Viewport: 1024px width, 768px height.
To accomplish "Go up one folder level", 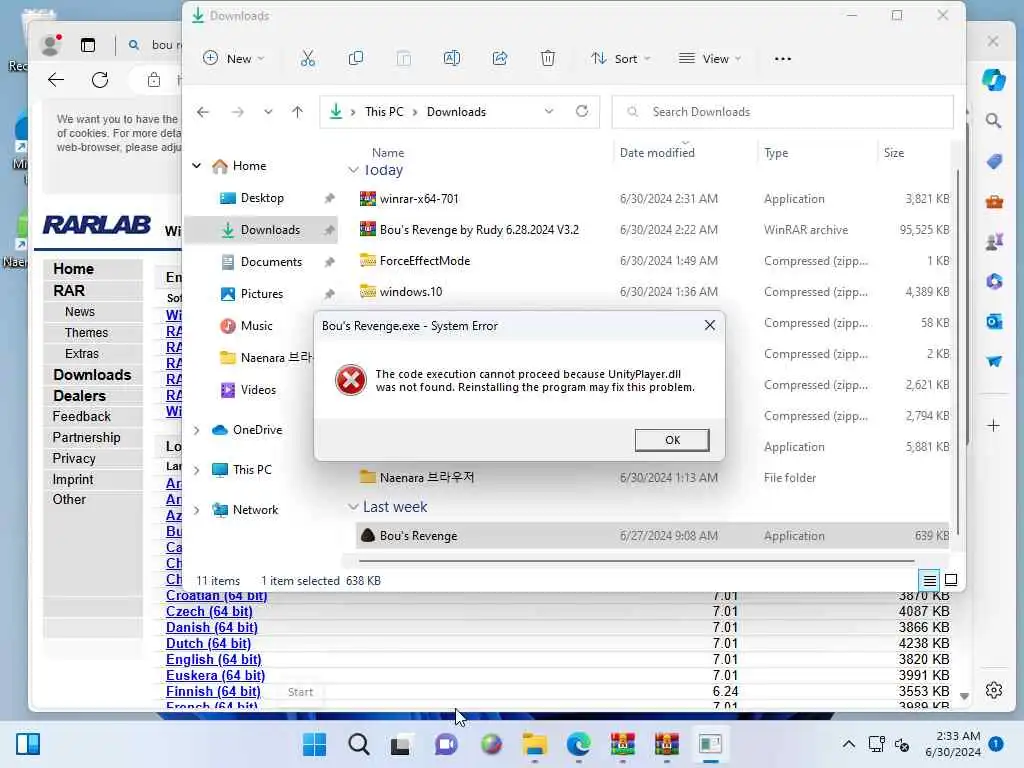I will click(x=297, y=112).
